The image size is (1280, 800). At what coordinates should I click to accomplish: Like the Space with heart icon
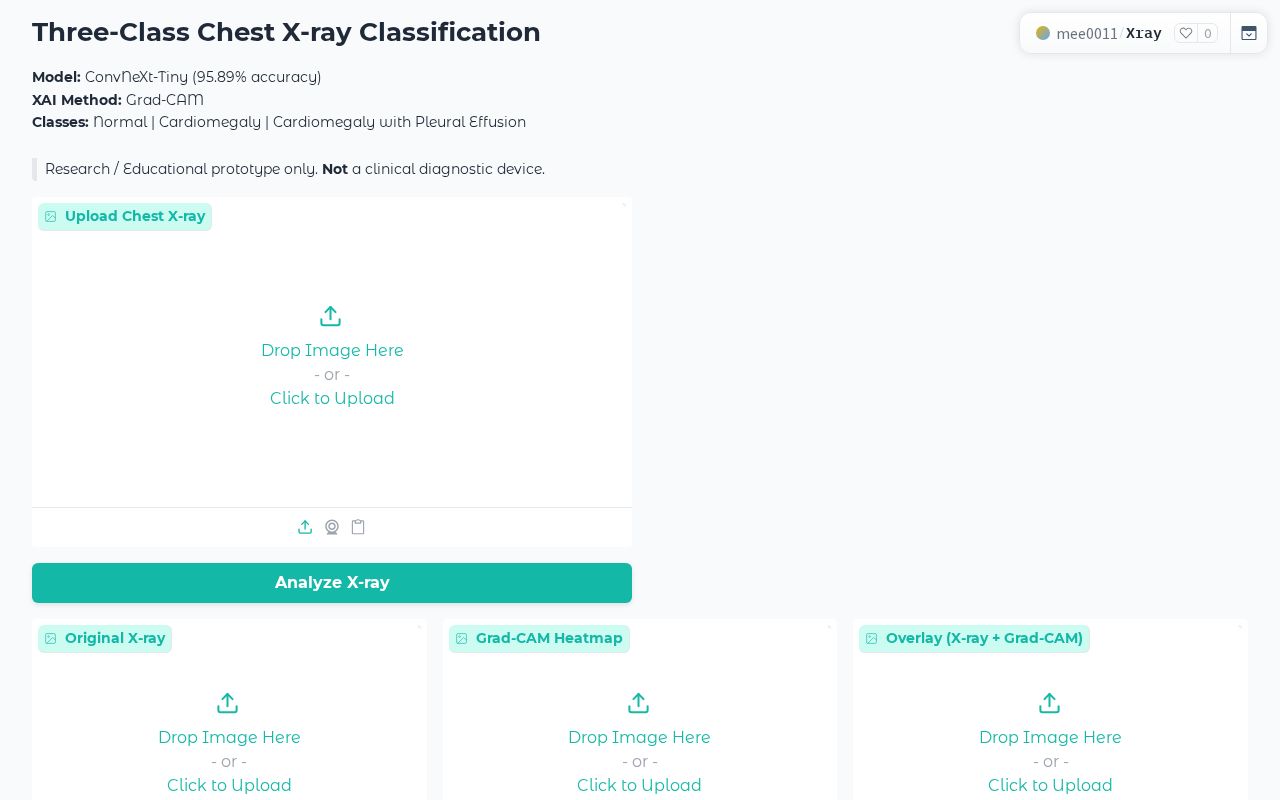click(1186, 33)
